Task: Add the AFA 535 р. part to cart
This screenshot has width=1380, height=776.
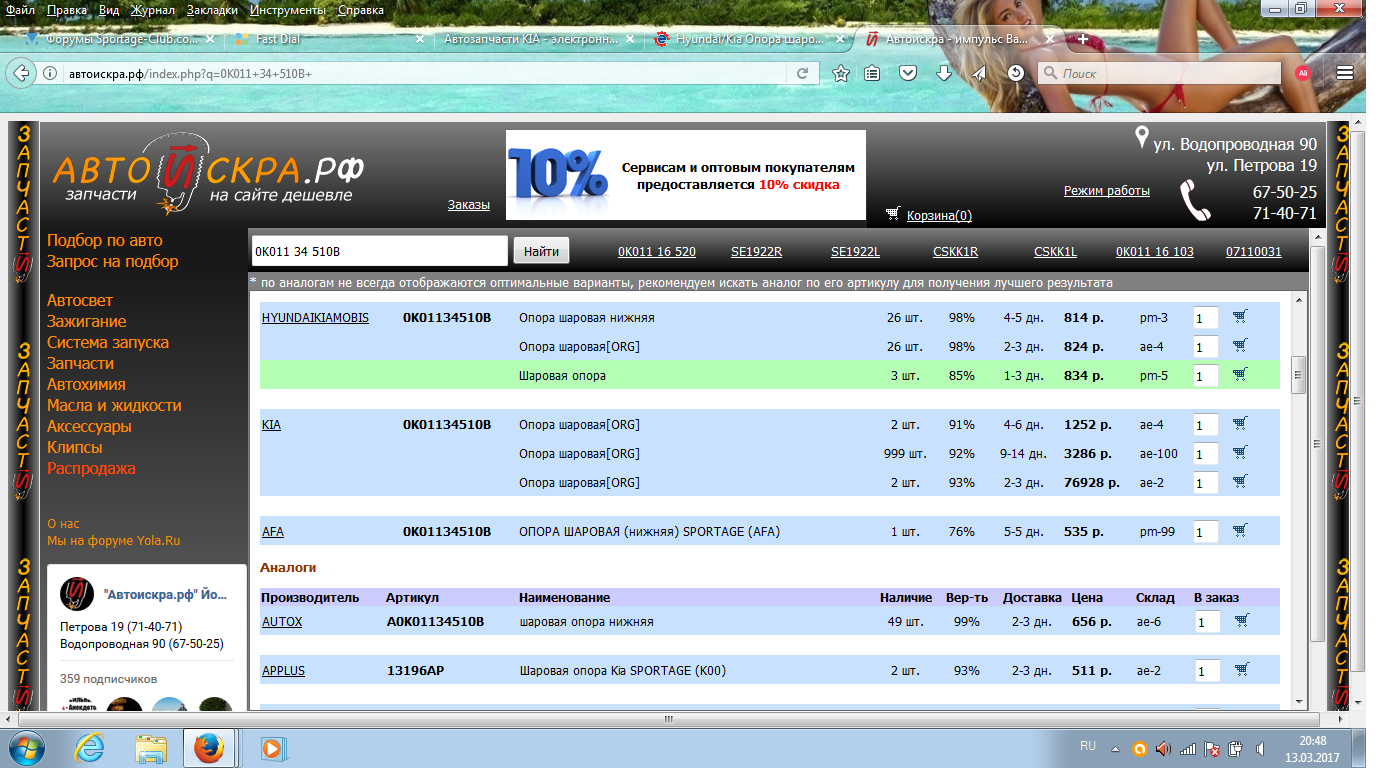Action: 1240,531
